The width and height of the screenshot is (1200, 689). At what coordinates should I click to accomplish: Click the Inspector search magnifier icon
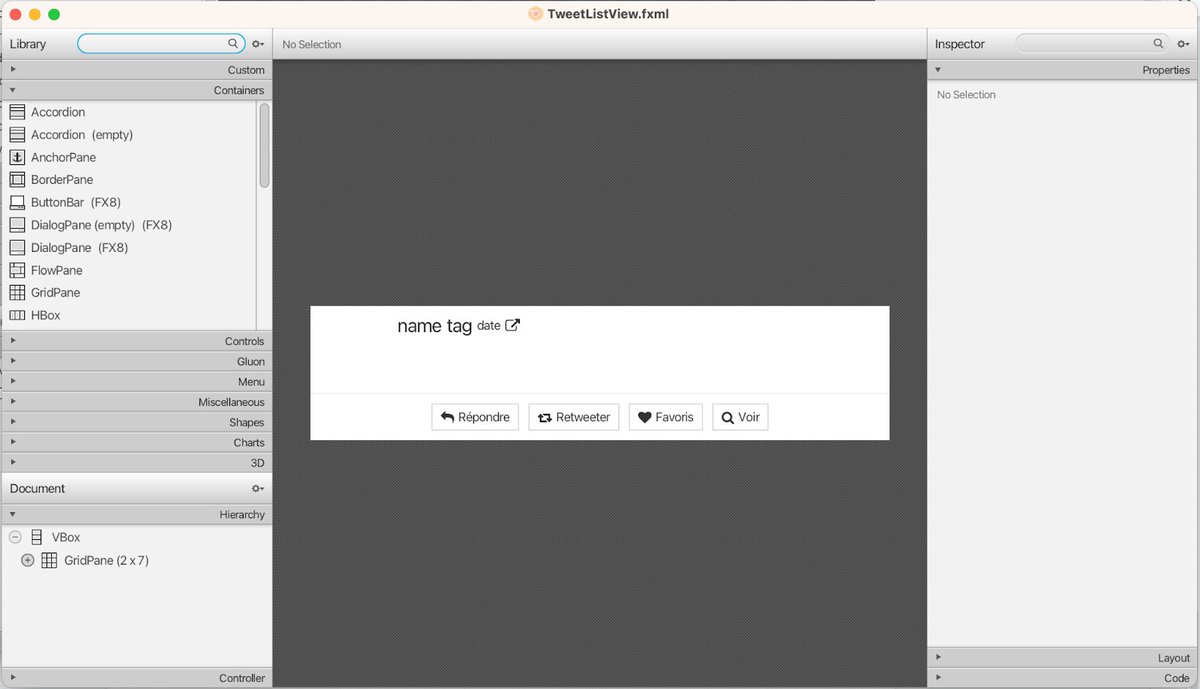pyautogui.click(x=1158, y=44)
